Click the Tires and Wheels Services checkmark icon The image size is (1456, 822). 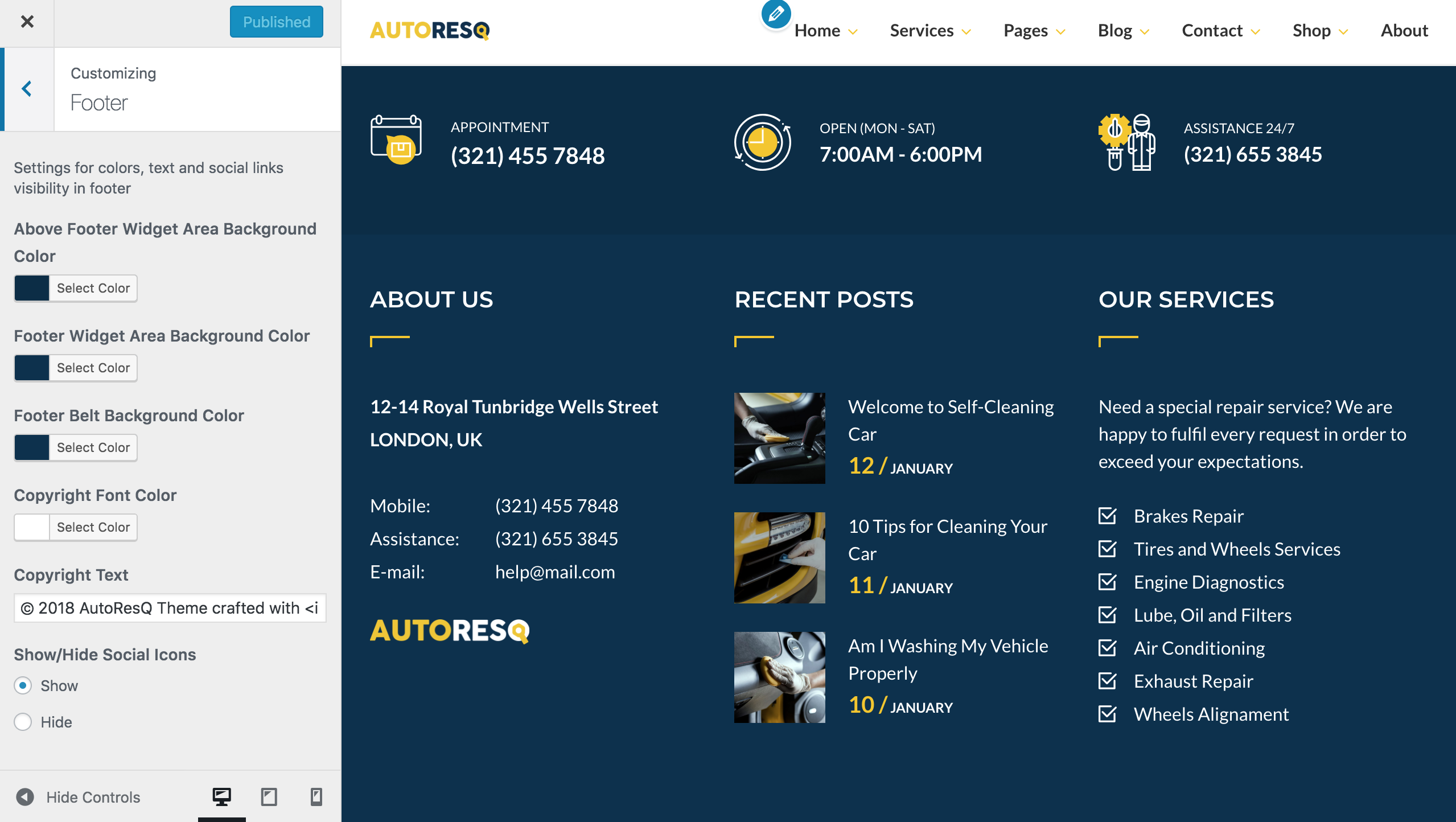click(x=1108, y=549)
